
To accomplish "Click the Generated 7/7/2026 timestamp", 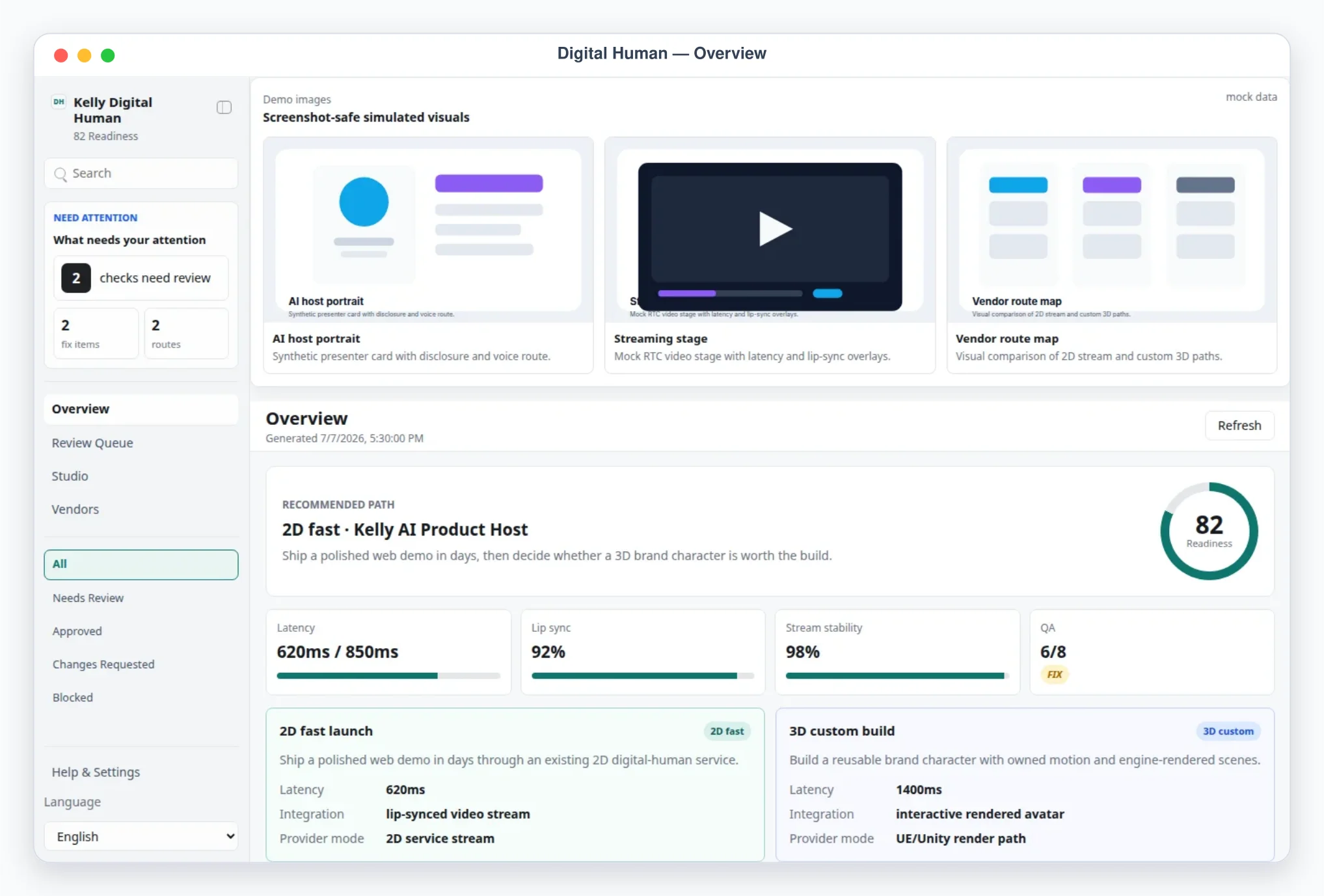I will 344,439.
